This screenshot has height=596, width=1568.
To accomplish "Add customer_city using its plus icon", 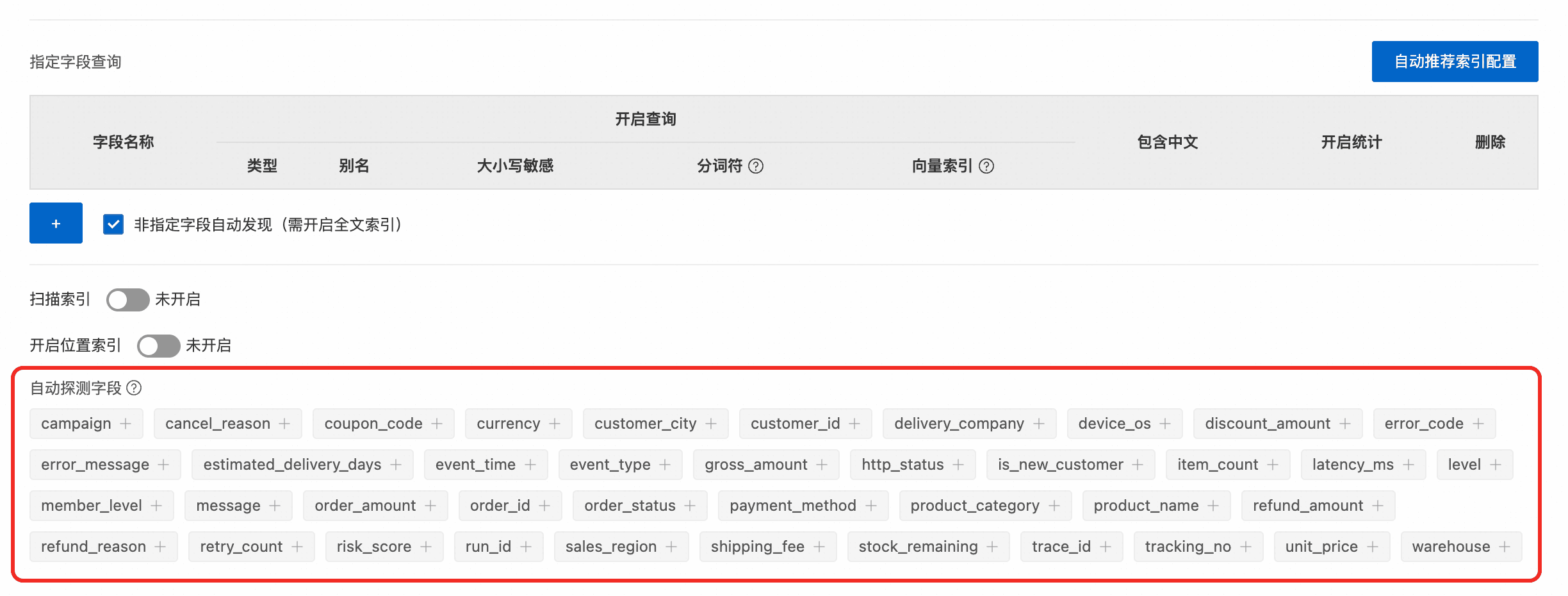I will click(x=711, y=424).
